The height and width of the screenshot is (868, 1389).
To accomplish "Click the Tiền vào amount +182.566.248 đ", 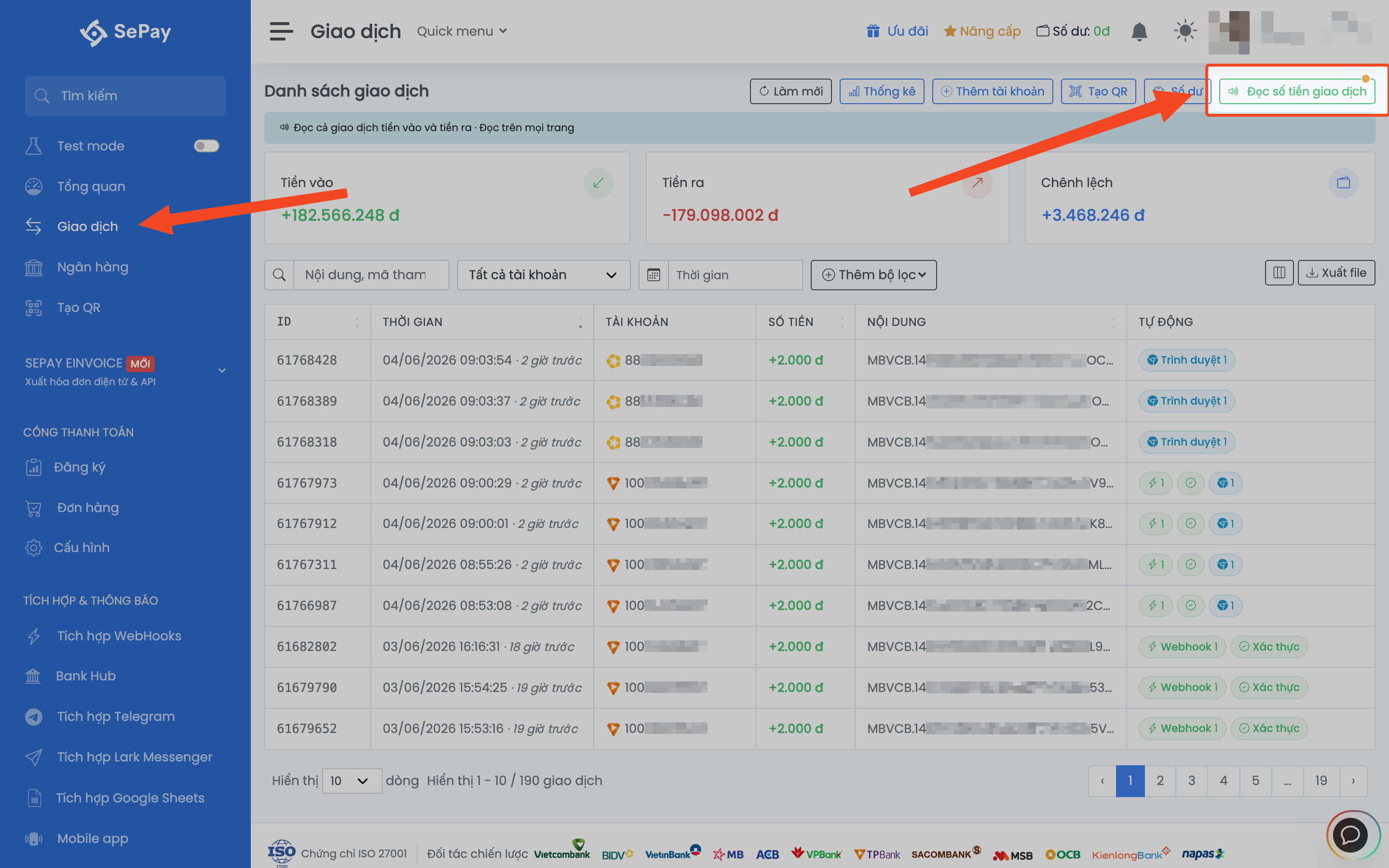I will click(x=340, y=215).
